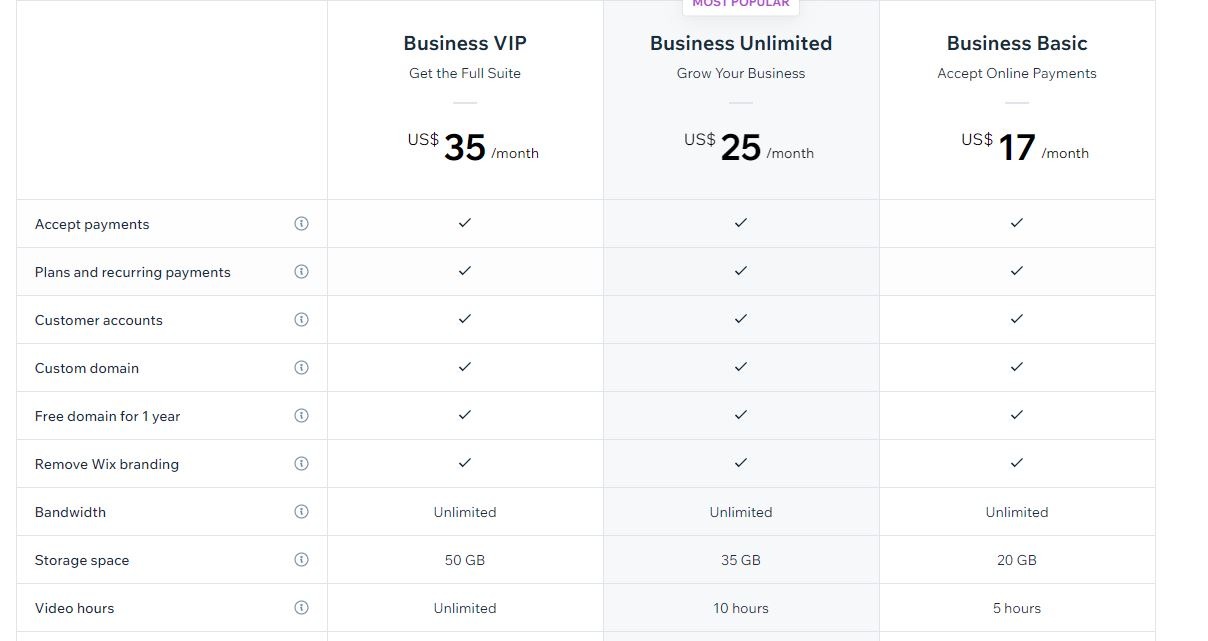Click the 5 hours video cell
Viewport: 1208px width, 641px height.
(1017, 608)
